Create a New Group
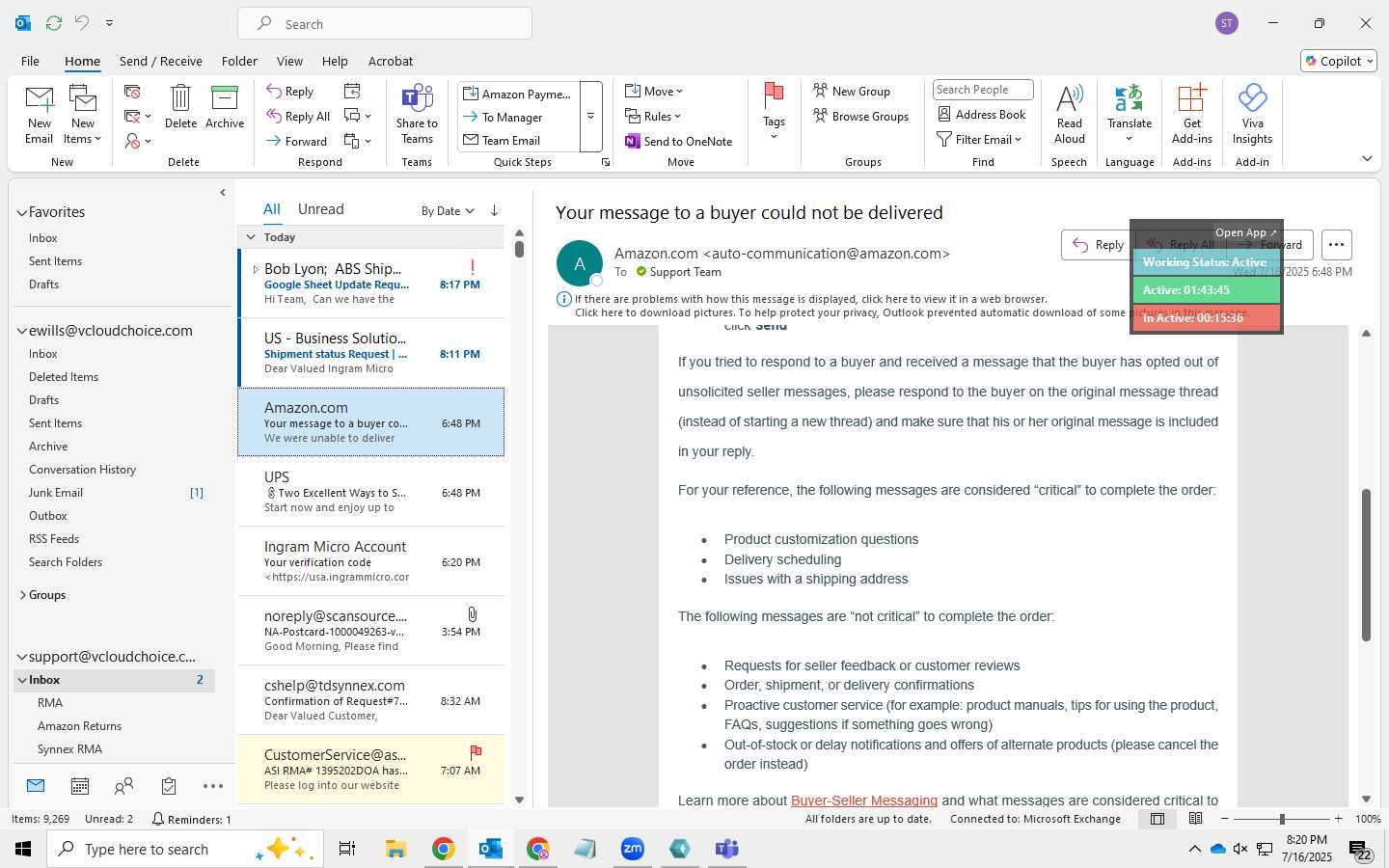1389x868 pixels. (x=852, y=92)
